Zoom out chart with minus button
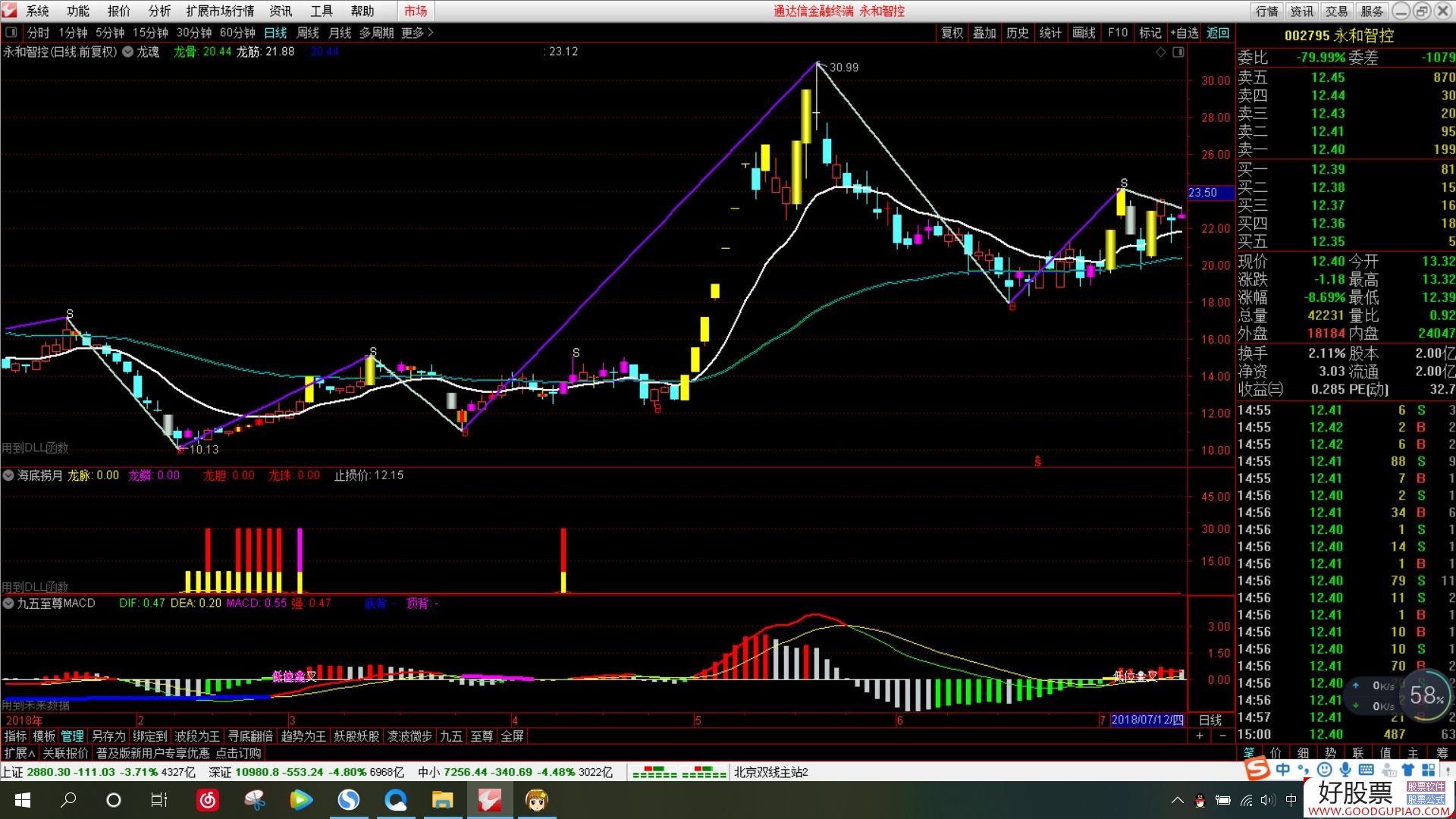This screenshot has height=819, width=1456. point(1222,736)
